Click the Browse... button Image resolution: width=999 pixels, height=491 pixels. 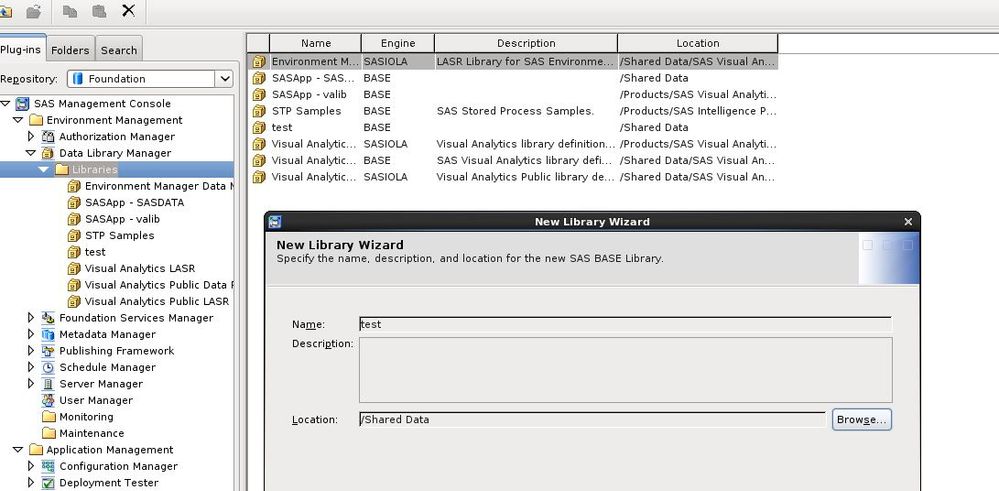(x=861, y=420)
